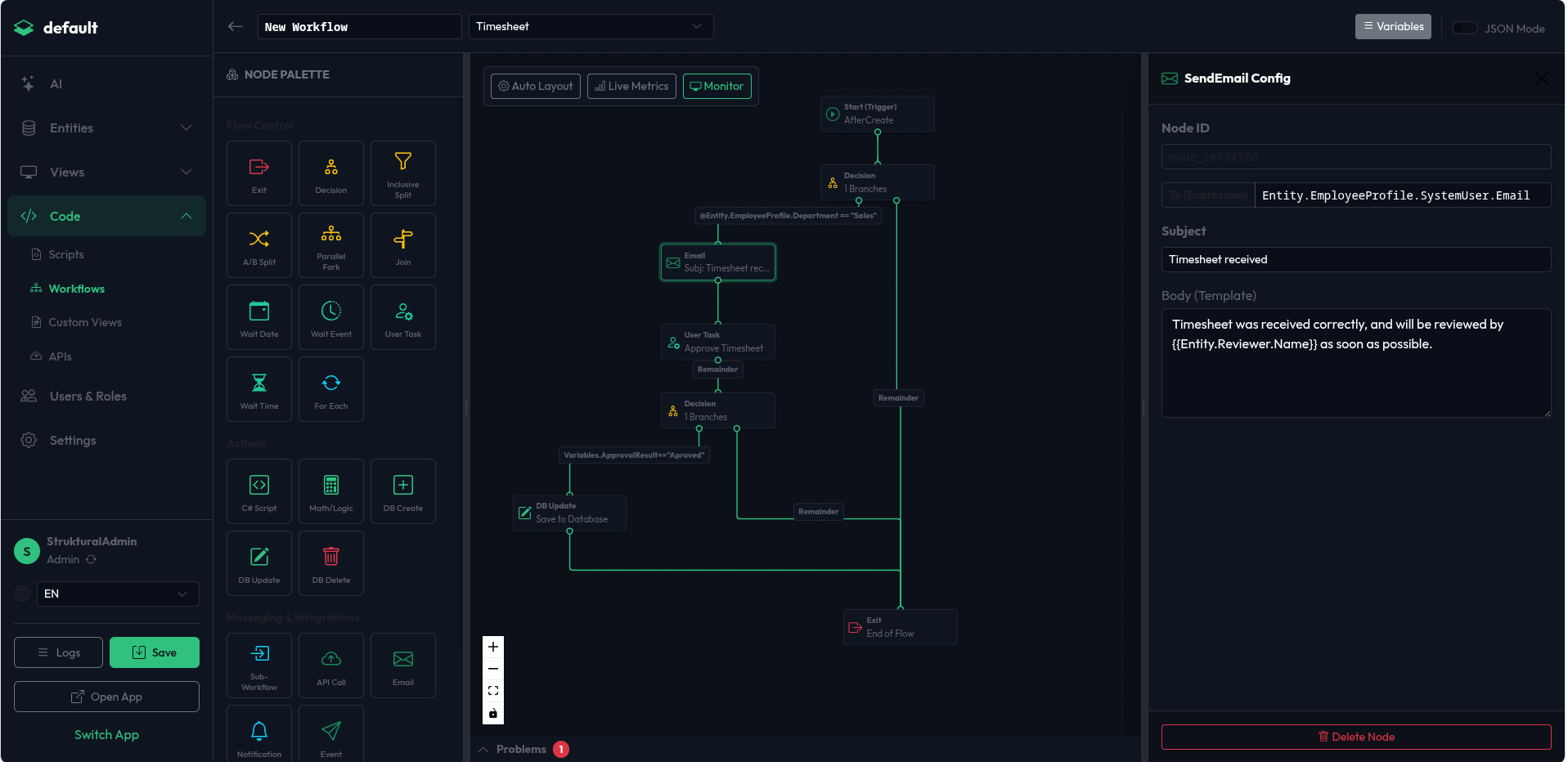
Task: Save the workflow
Action: click(x=155, y=652)
